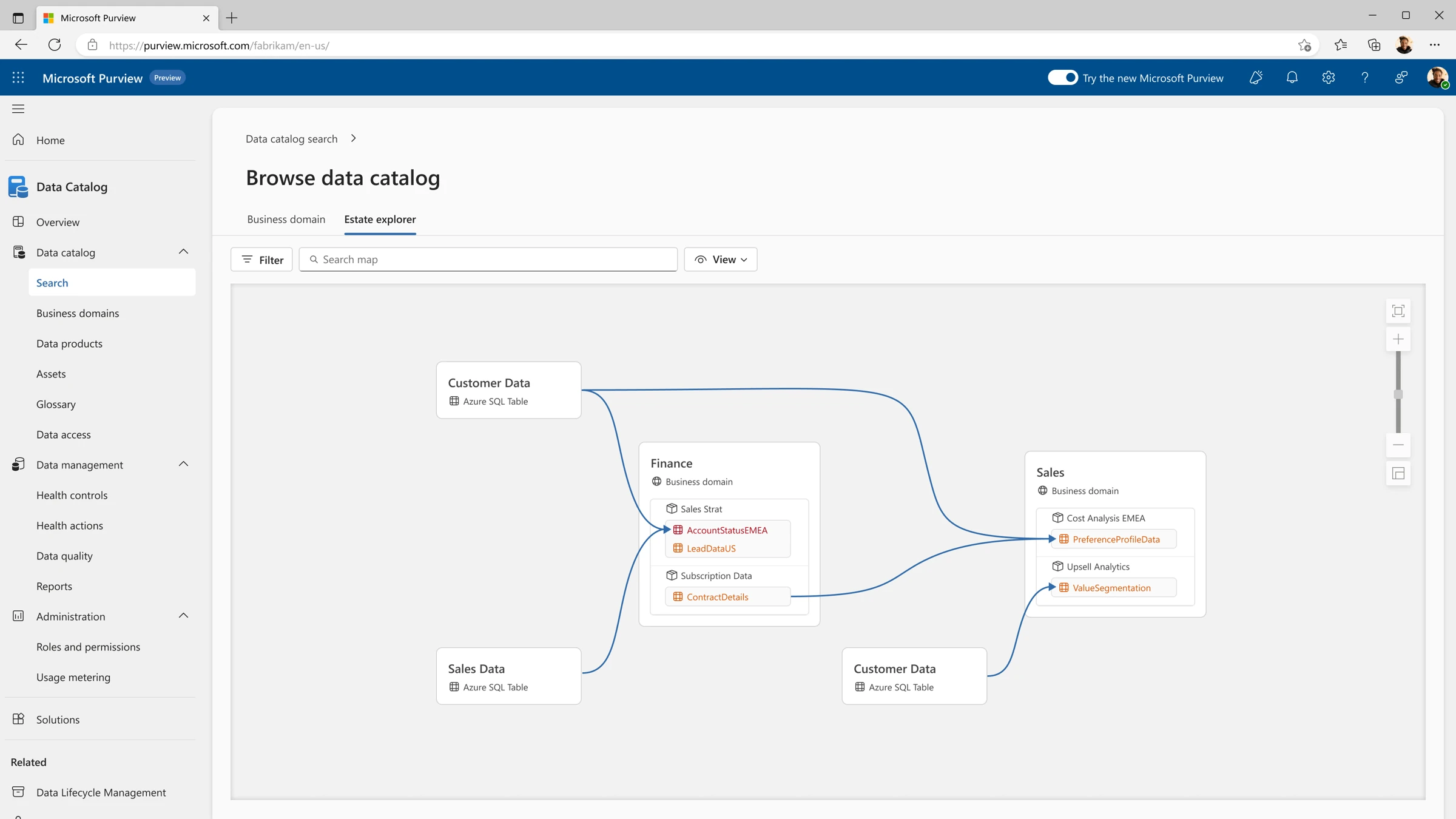Click the browser address bar
Screen dimensions: 1456x819
(x=698, y=45)
